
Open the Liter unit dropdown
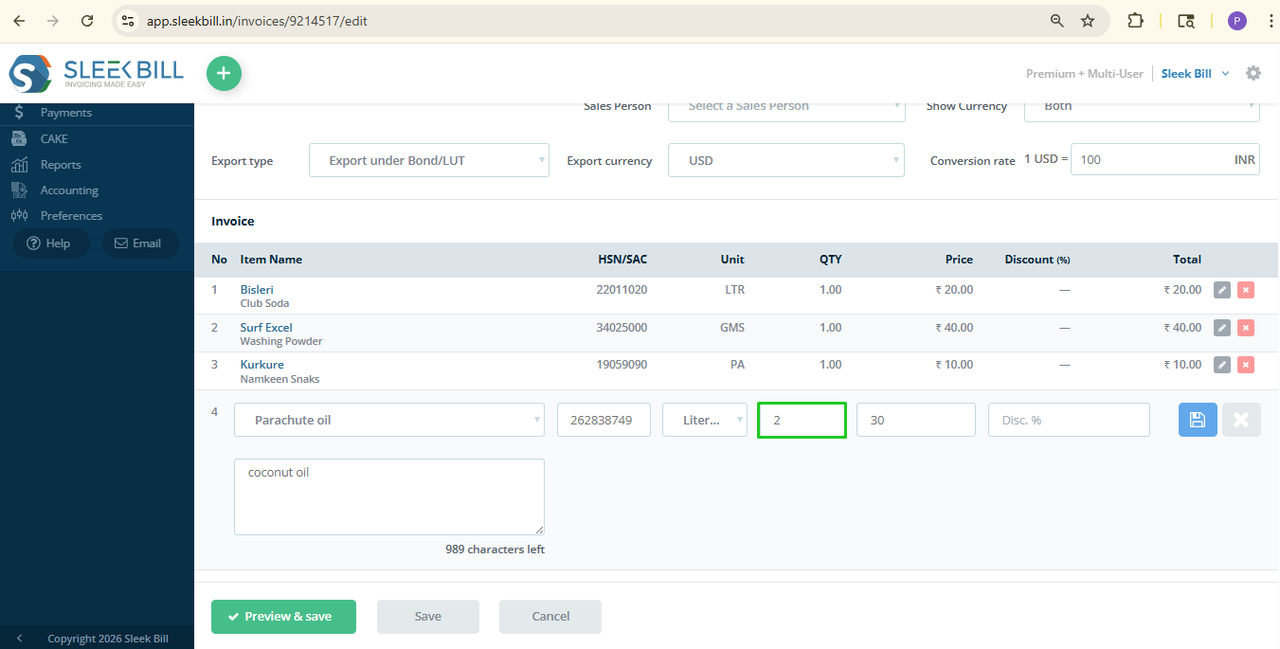click(x=704, y=420)
